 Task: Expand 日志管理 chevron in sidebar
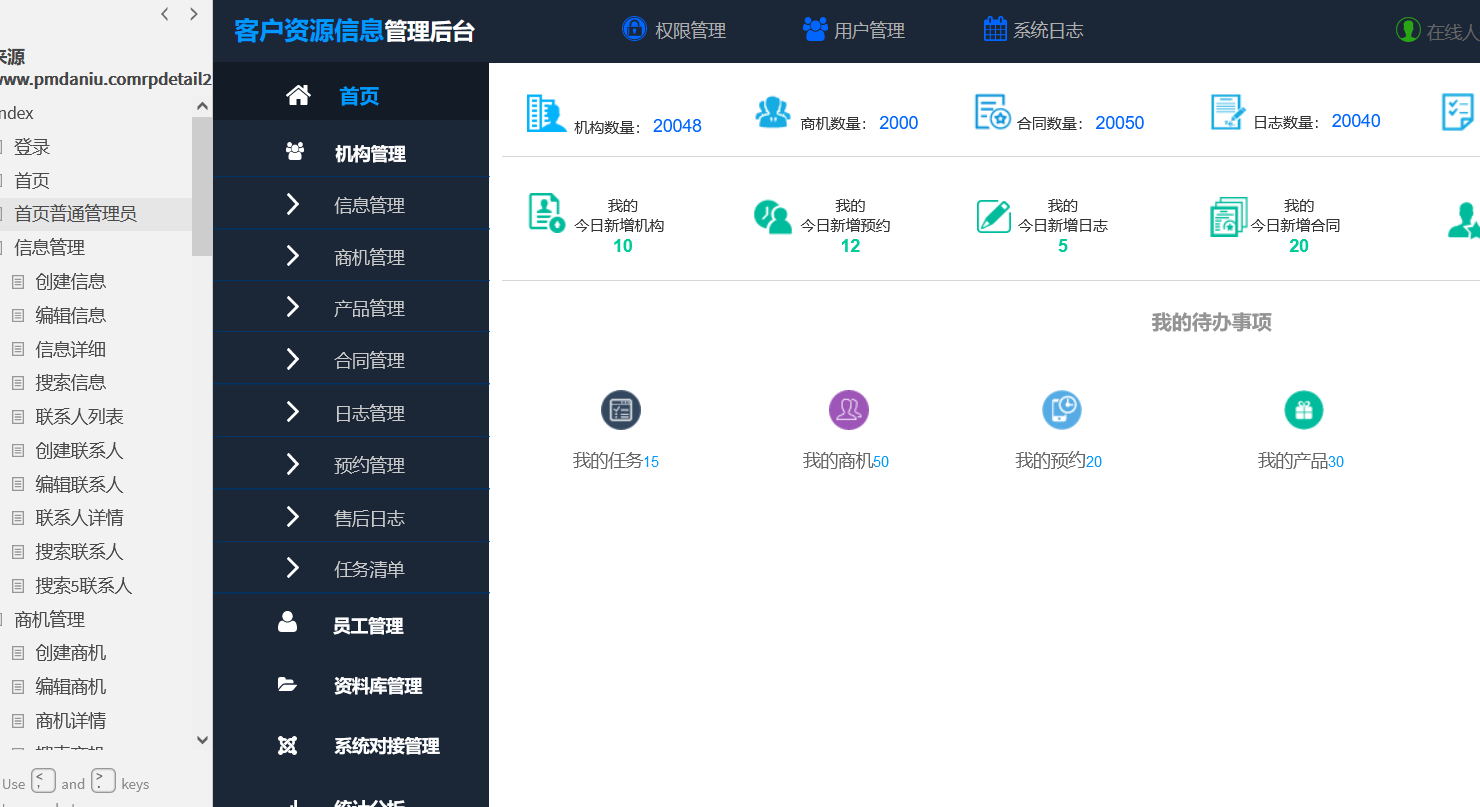tap(292, 412)
